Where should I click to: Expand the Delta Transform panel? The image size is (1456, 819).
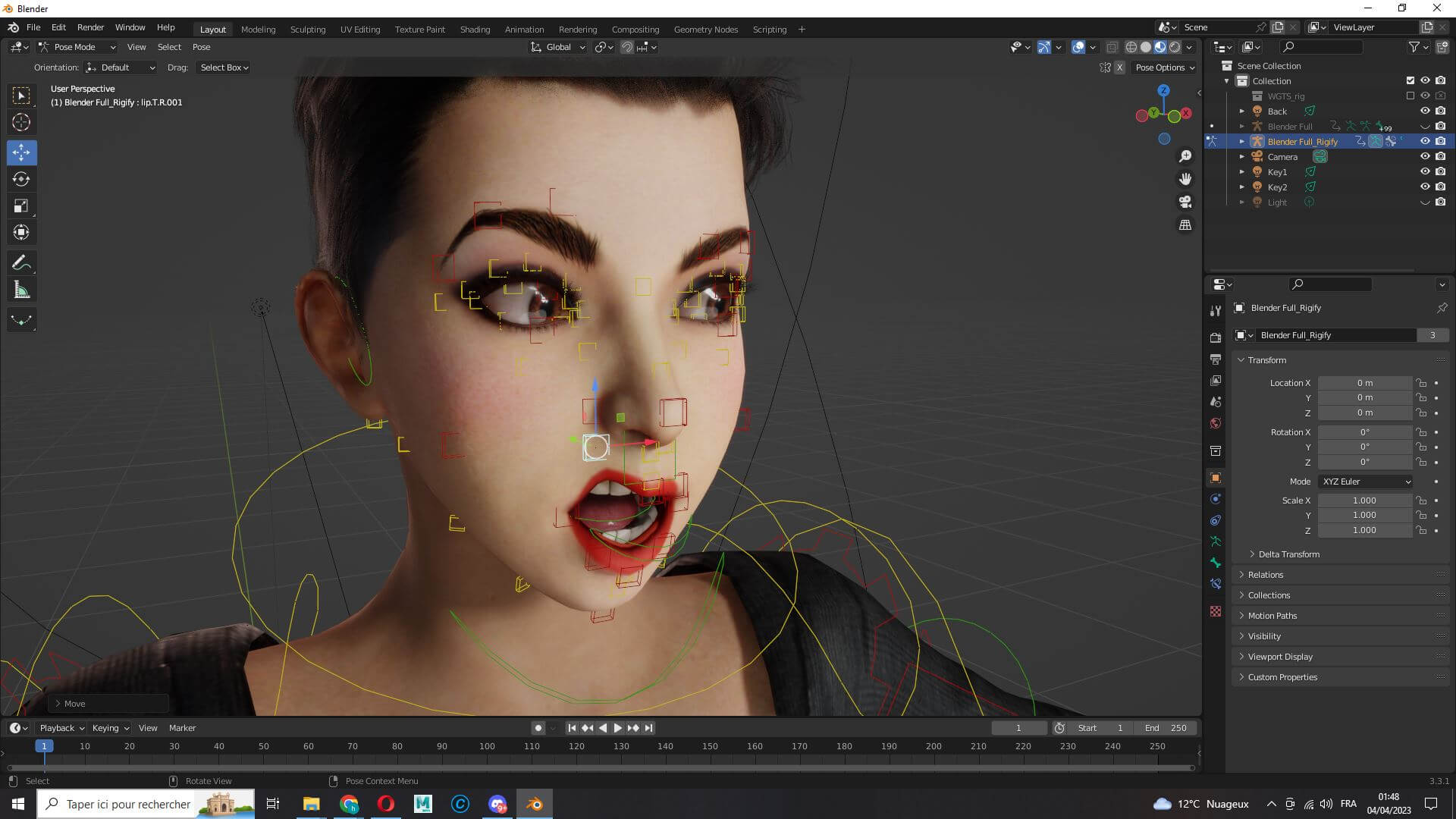tap(1288, 554)
